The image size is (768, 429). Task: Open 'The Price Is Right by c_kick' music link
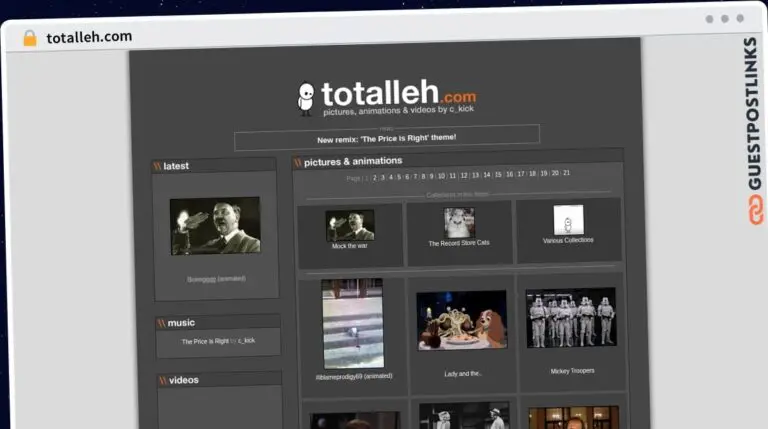click(x=218, y=341)
